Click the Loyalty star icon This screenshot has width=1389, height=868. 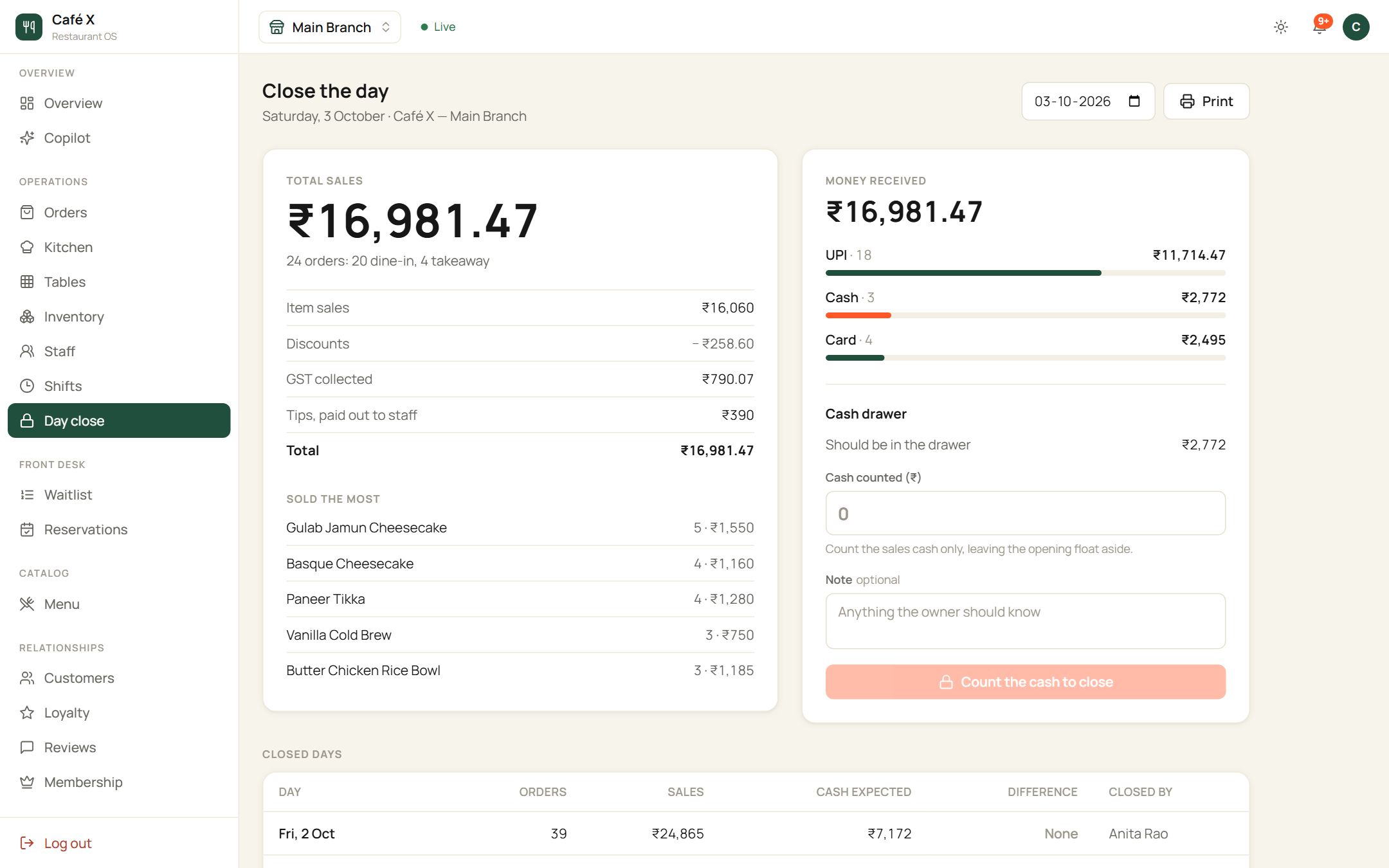pyautogui.click(x=27, y=712)
